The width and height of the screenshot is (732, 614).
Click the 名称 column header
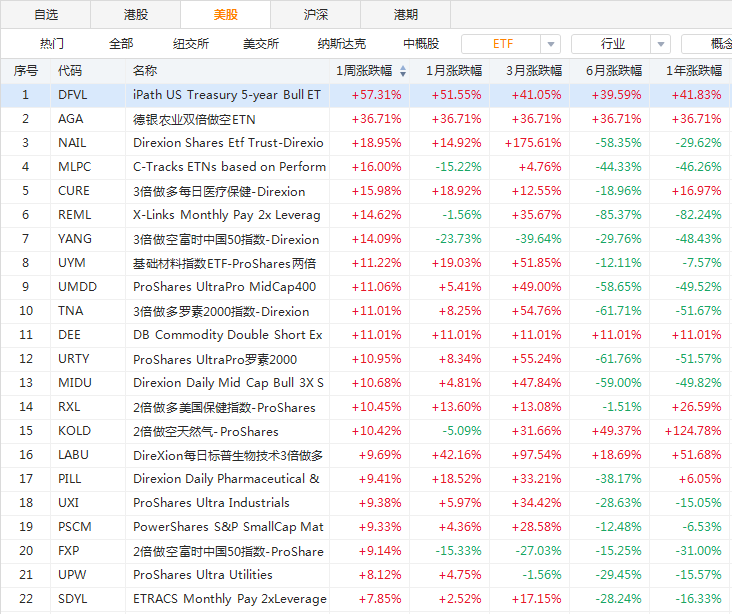(145, 71)
